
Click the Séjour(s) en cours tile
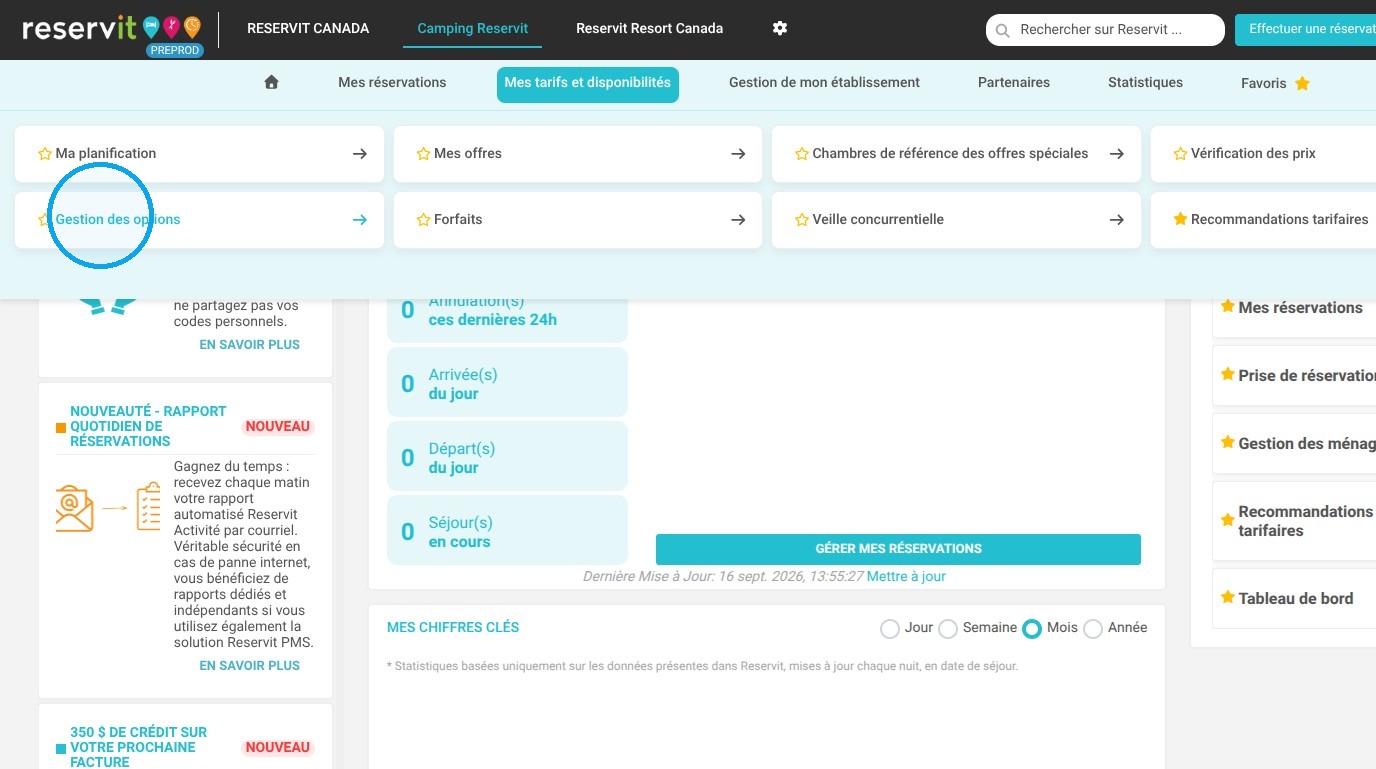(x=507, y=531)
